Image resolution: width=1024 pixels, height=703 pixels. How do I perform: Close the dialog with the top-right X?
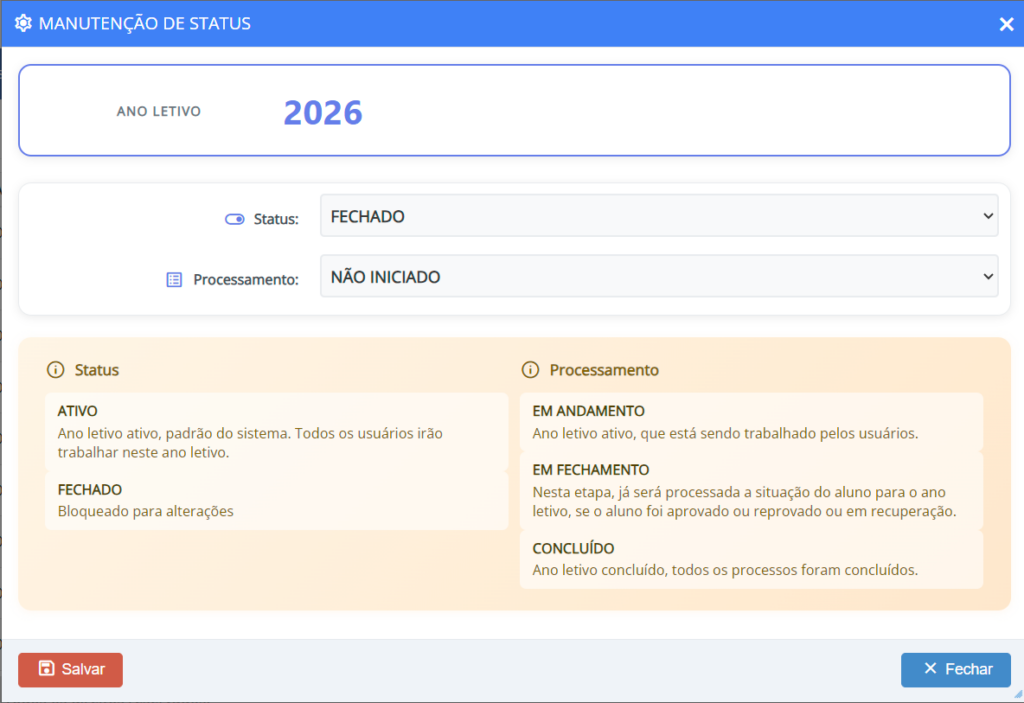tap(1006, 24)
